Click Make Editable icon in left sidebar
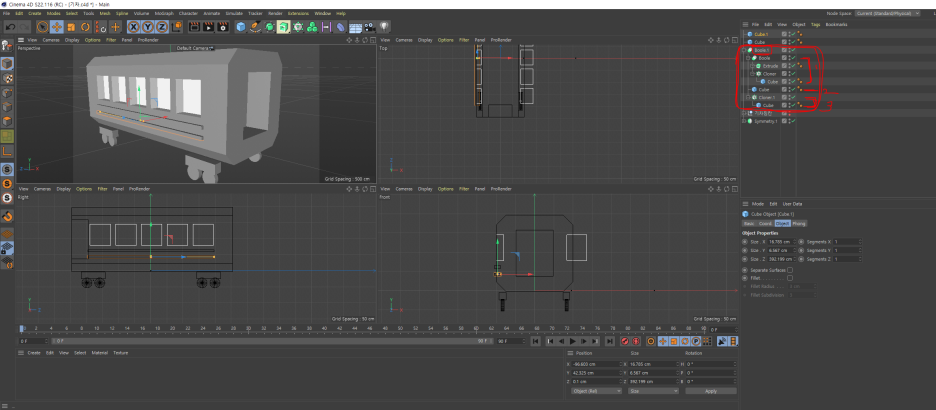This screenshot has height=410, width=936. click(x=7, y=45)
